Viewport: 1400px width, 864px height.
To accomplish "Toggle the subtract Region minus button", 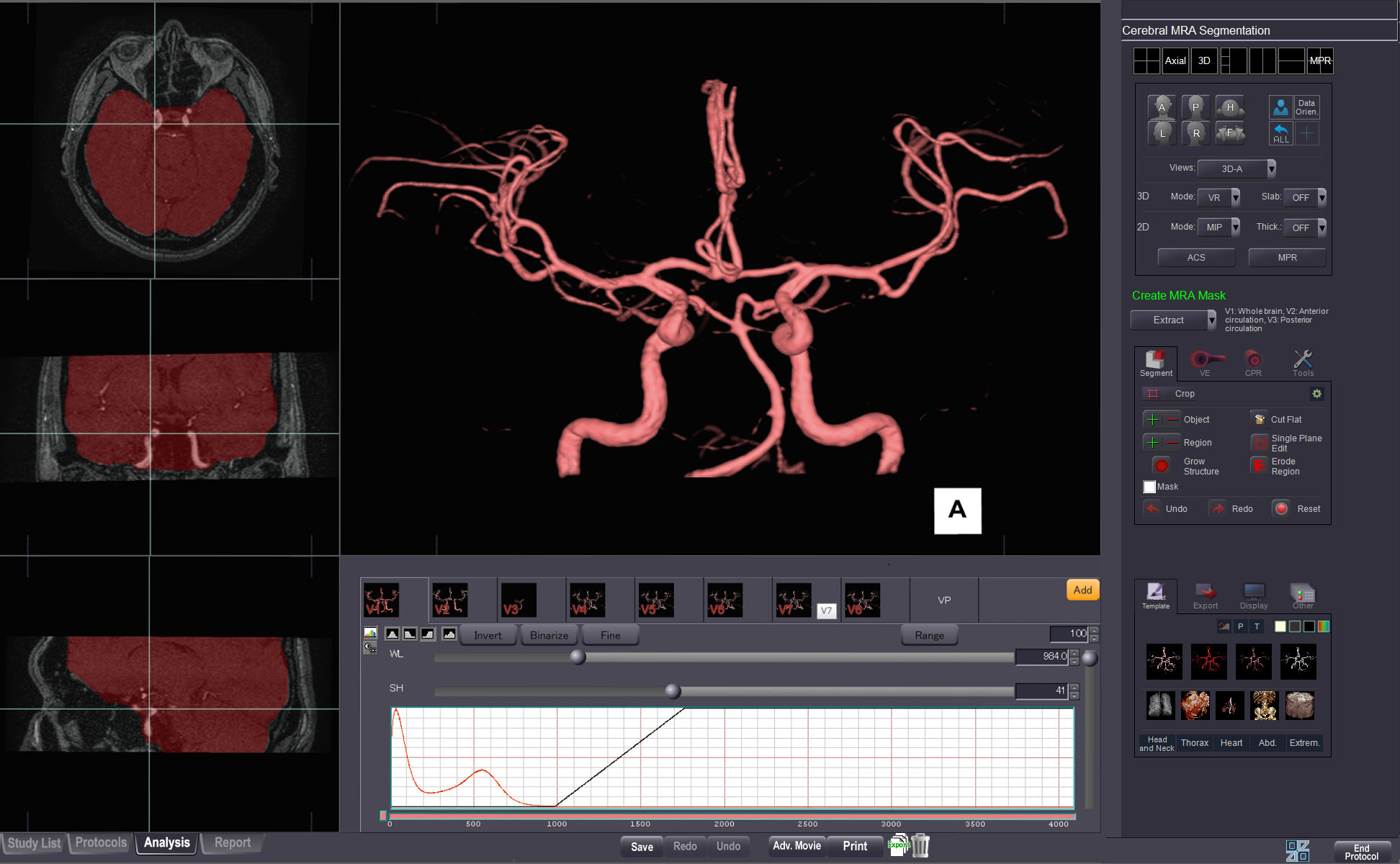I will pos(1172,442).
